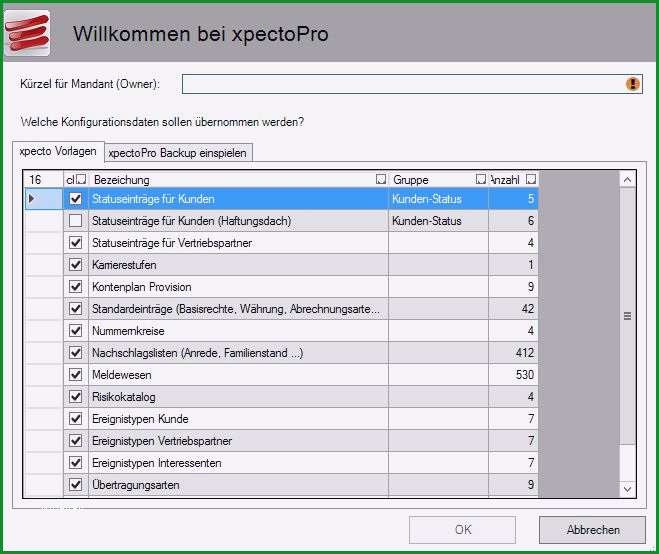Click the row indicator arrow of first row

point(32,198)
